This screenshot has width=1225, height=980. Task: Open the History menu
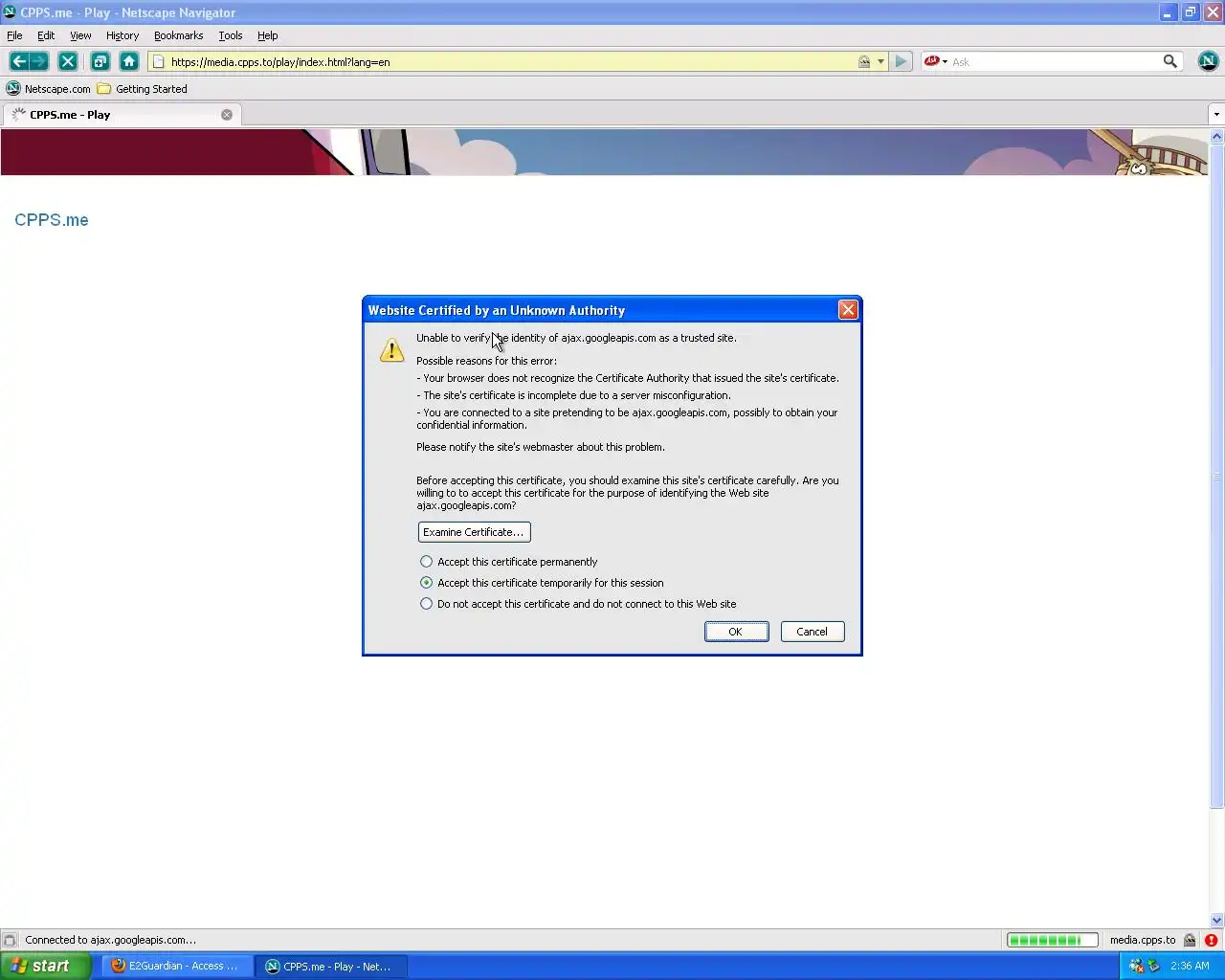tap(122, 35)
